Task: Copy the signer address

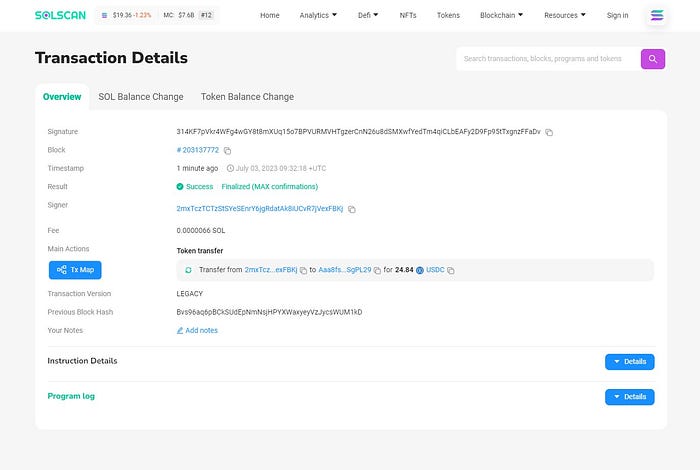Action: (352, 209)
